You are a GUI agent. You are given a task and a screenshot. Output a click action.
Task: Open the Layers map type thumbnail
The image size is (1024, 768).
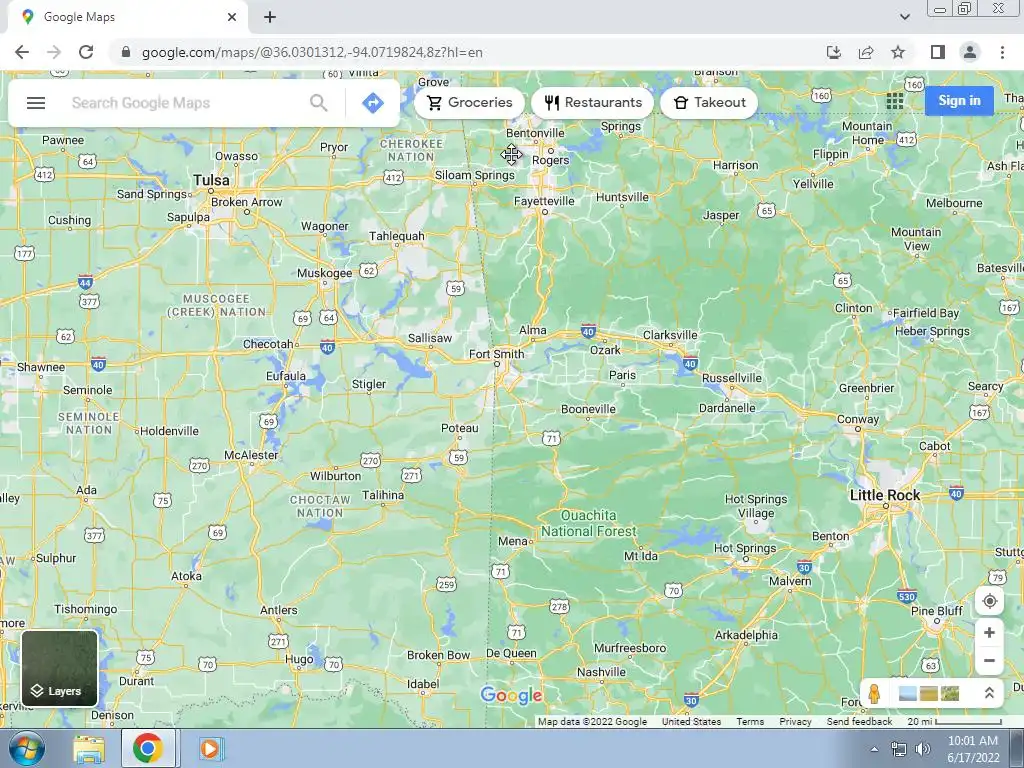pos(59,668)
